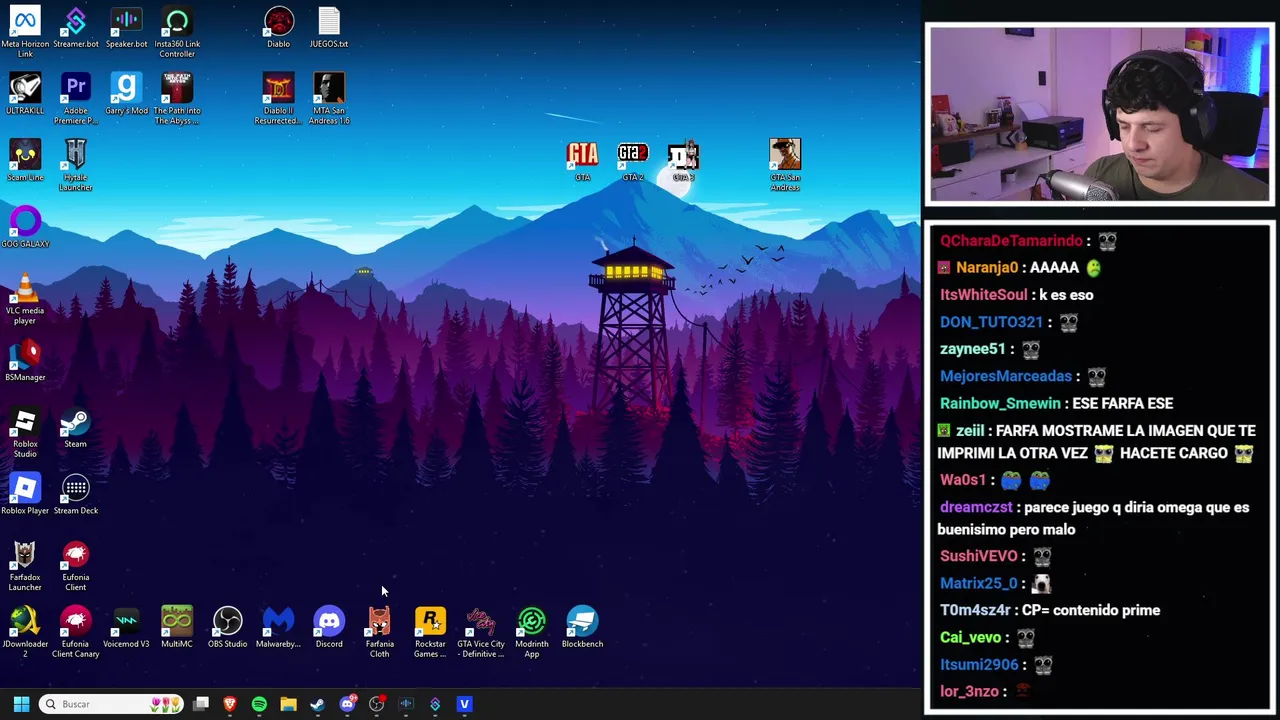Select the GOG GALAXY icon
This screenshot has width=1280, height=720.
click(x=25, y=227)
